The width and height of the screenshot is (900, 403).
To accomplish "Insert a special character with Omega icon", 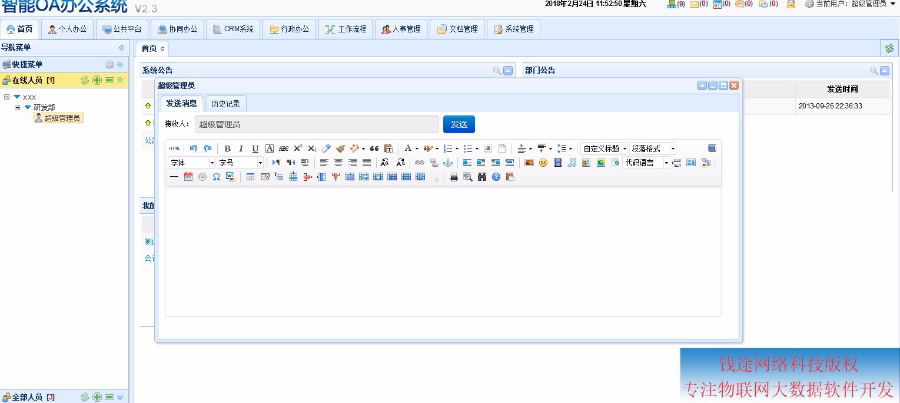I will (x=216, y=177).
